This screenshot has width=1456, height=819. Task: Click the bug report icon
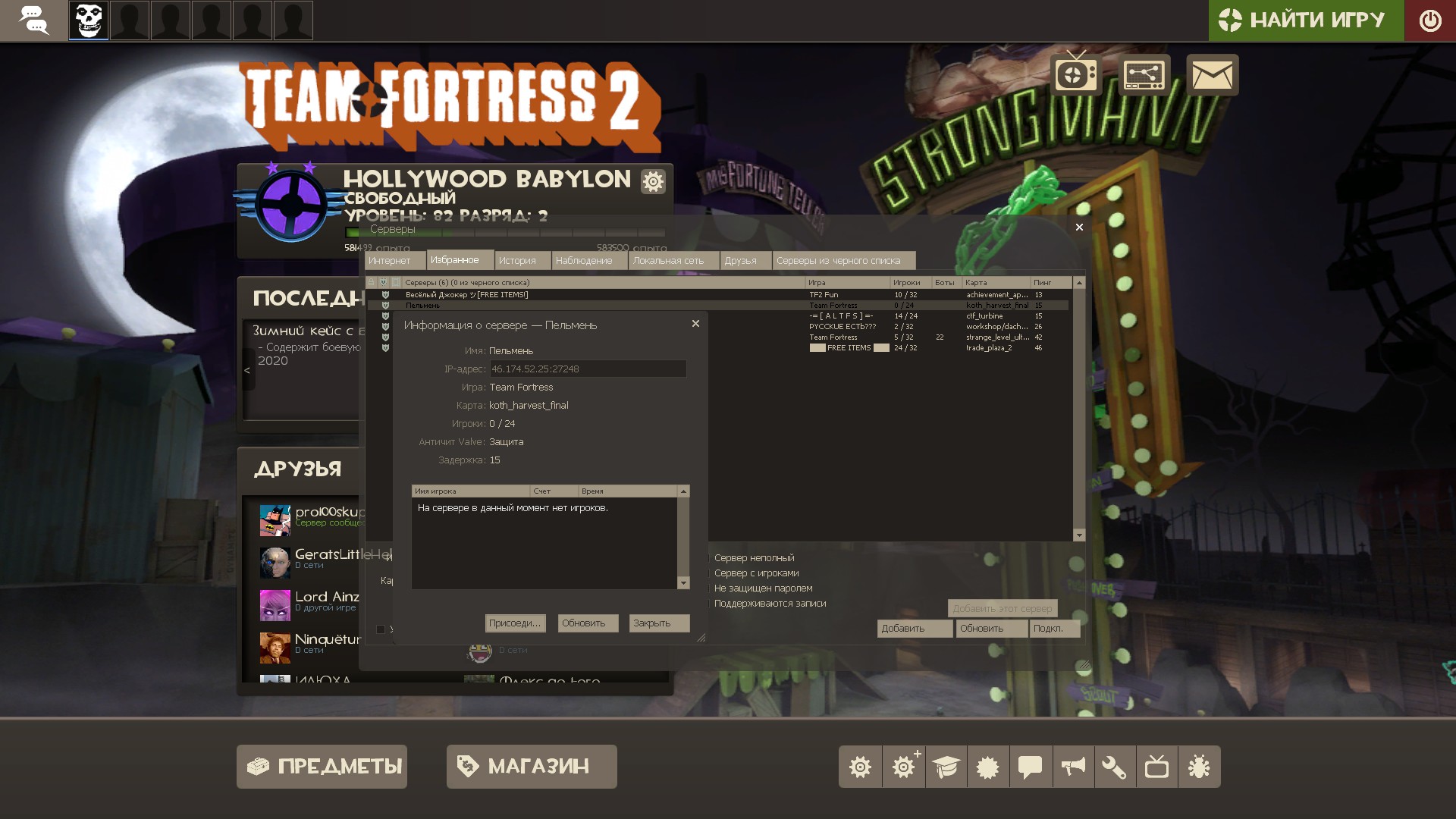[x=1199, y=767]
